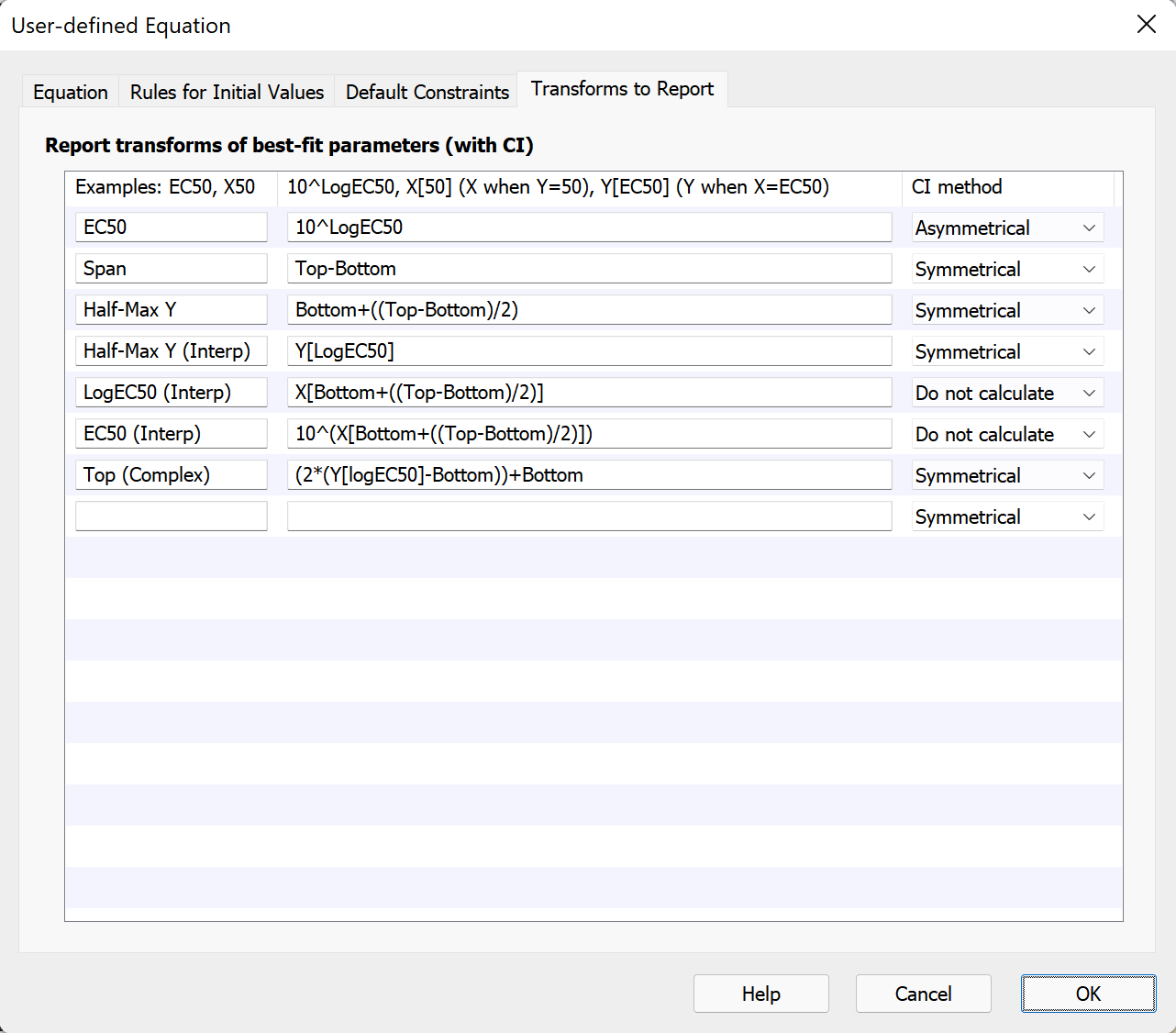Edit the 10^LogEC50 transform expression

coord(589,227)
